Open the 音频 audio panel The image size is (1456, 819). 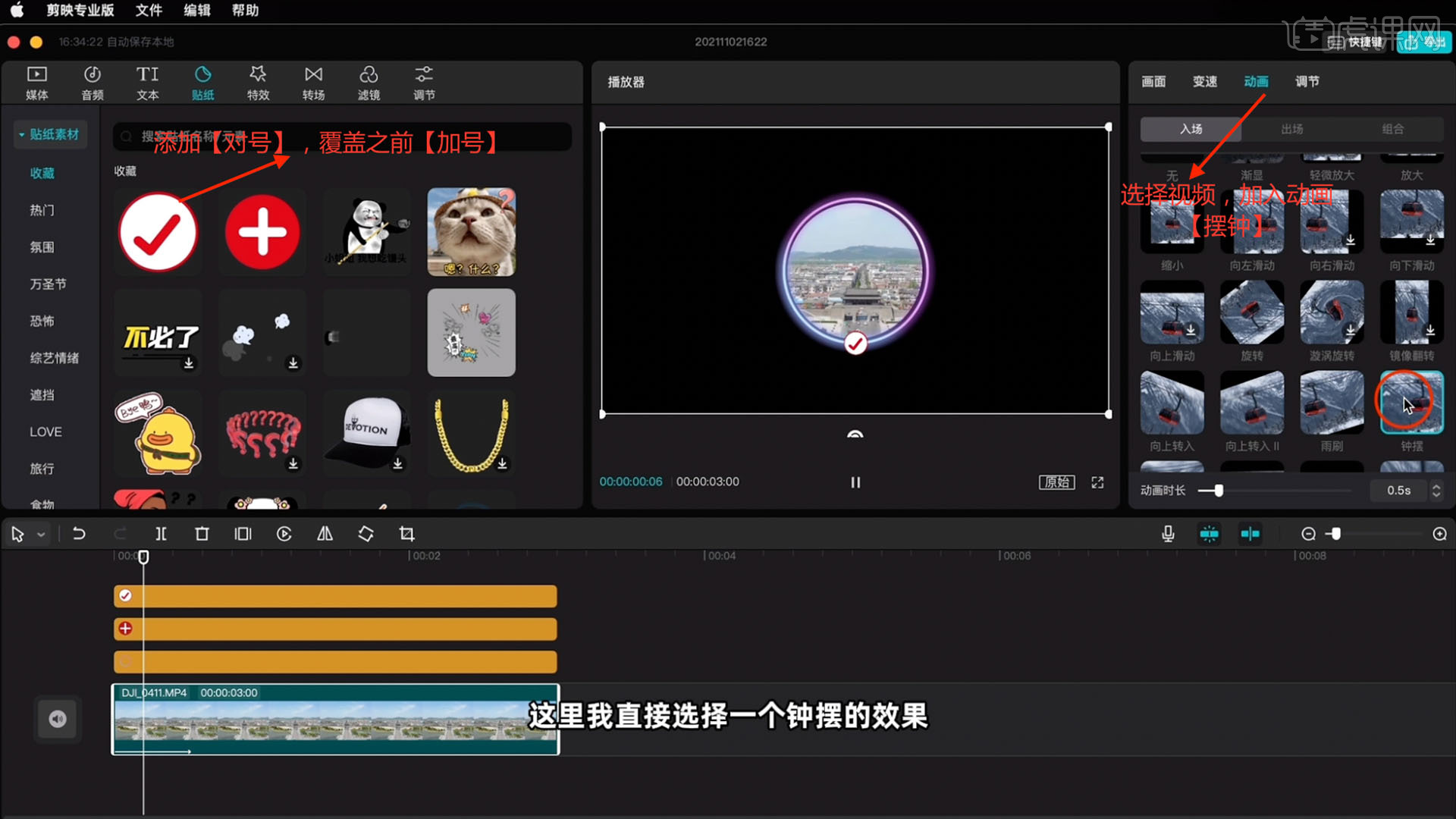pyautogui.click(x=92, y=83)
